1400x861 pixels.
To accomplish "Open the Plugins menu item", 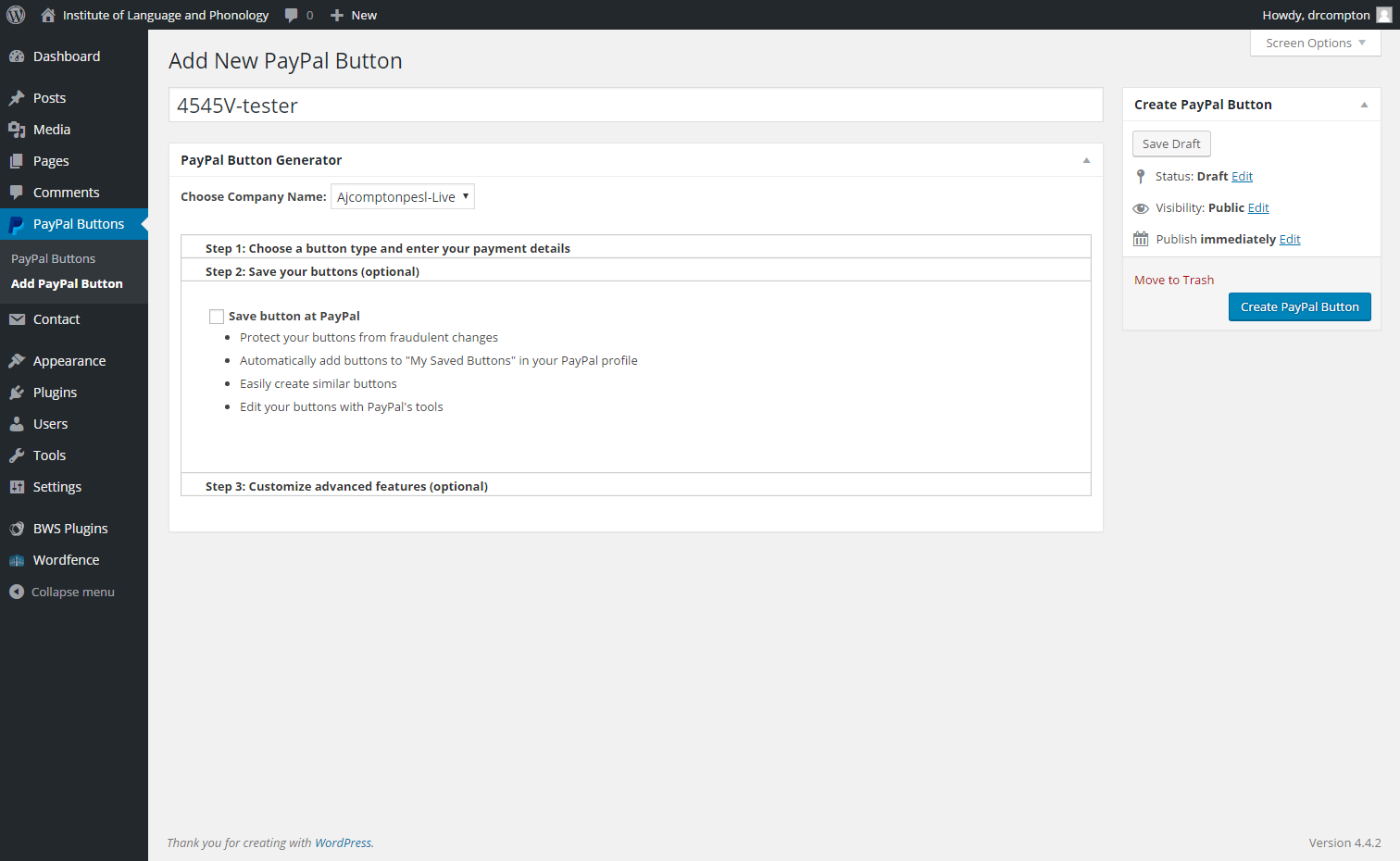I will 74,393.
